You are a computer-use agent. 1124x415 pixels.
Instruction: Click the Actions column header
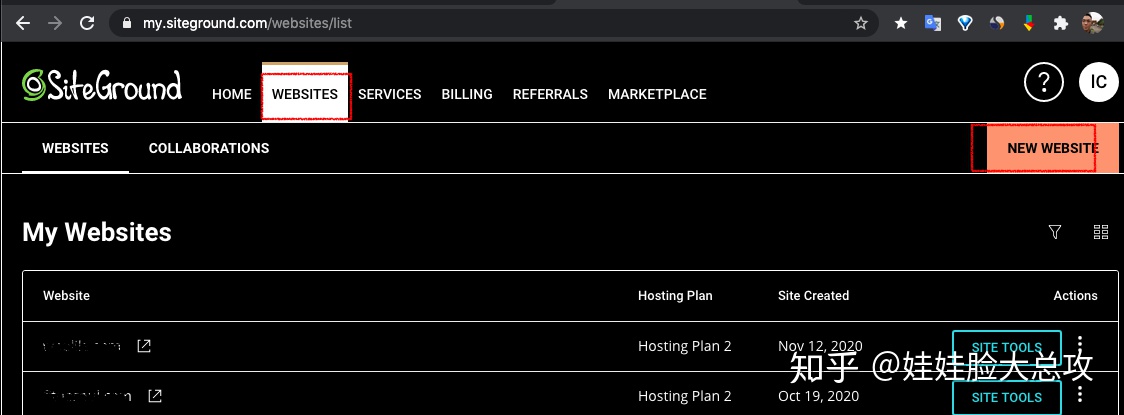click(x=1075, y=295)
